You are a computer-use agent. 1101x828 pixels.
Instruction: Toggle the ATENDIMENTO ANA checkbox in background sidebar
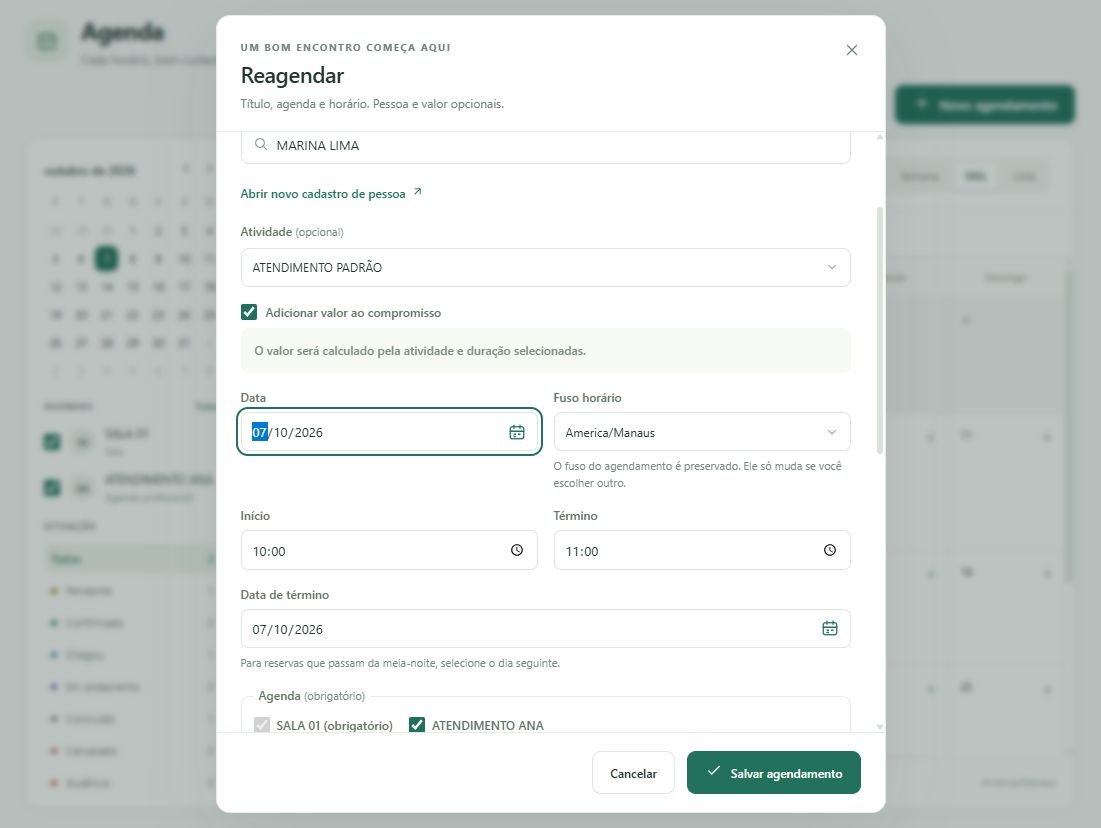pyautogui.click(x=52, y=487)
